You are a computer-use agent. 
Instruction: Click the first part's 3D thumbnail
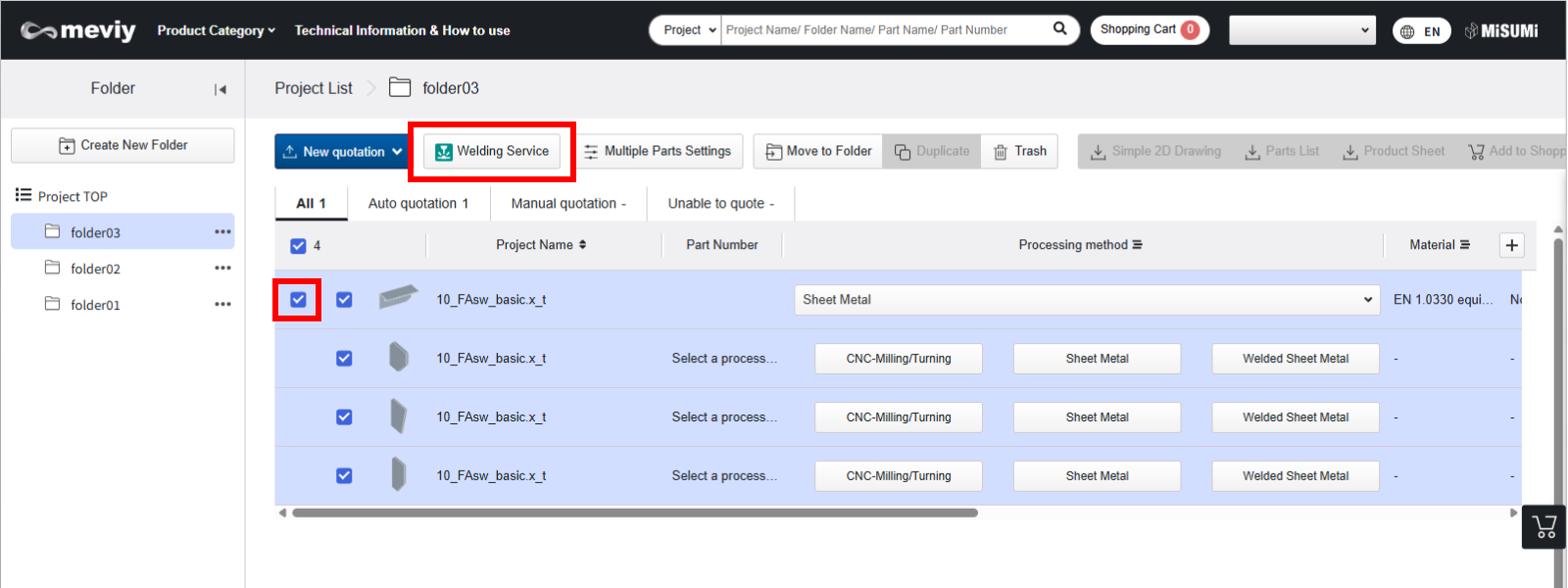pos(398,296)
